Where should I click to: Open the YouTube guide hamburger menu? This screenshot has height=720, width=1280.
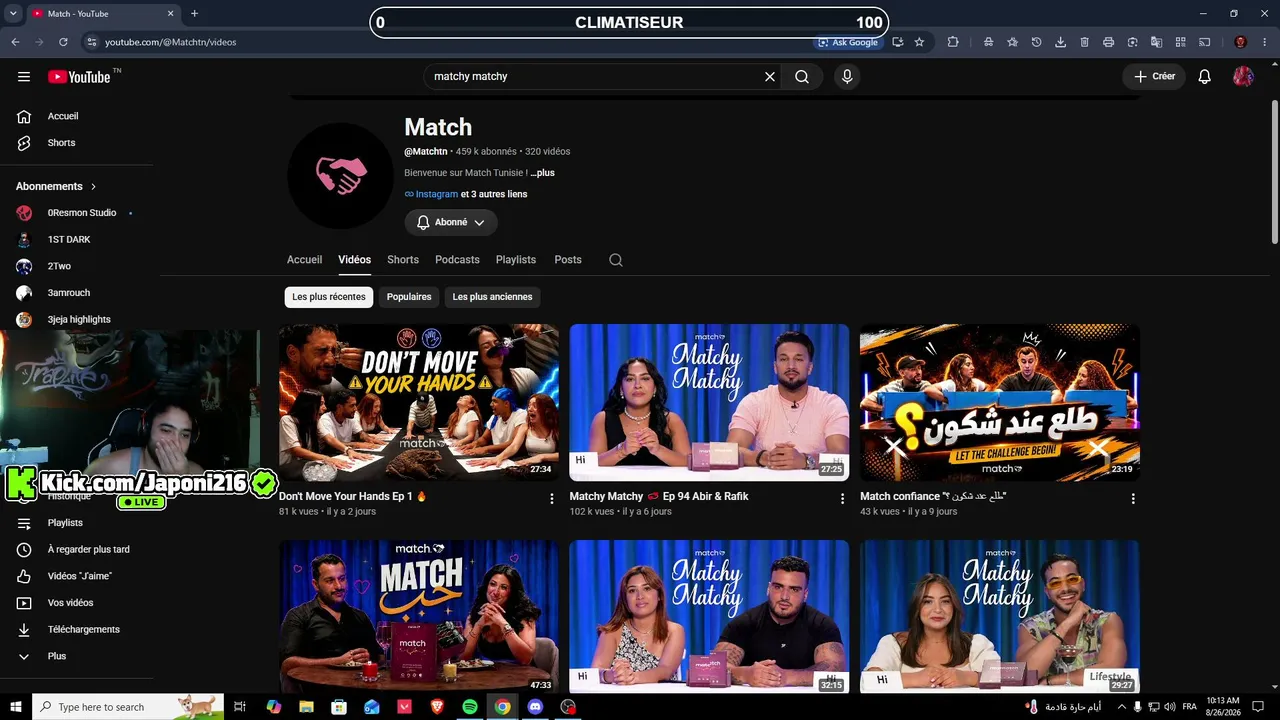click(x=24, y=77)
